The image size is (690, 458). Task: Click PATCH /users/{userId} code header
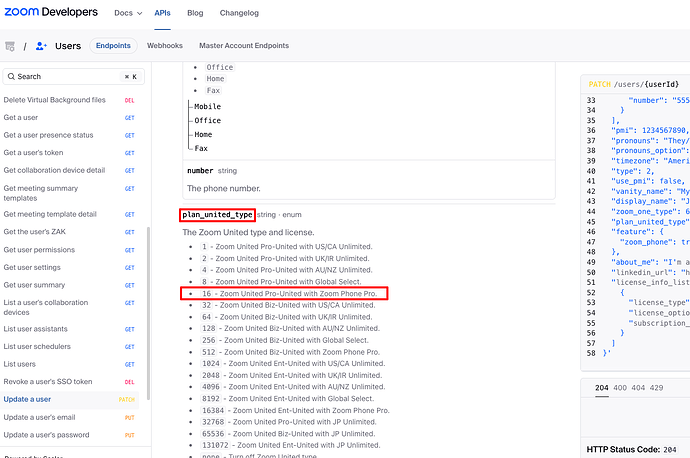(634, 84)
